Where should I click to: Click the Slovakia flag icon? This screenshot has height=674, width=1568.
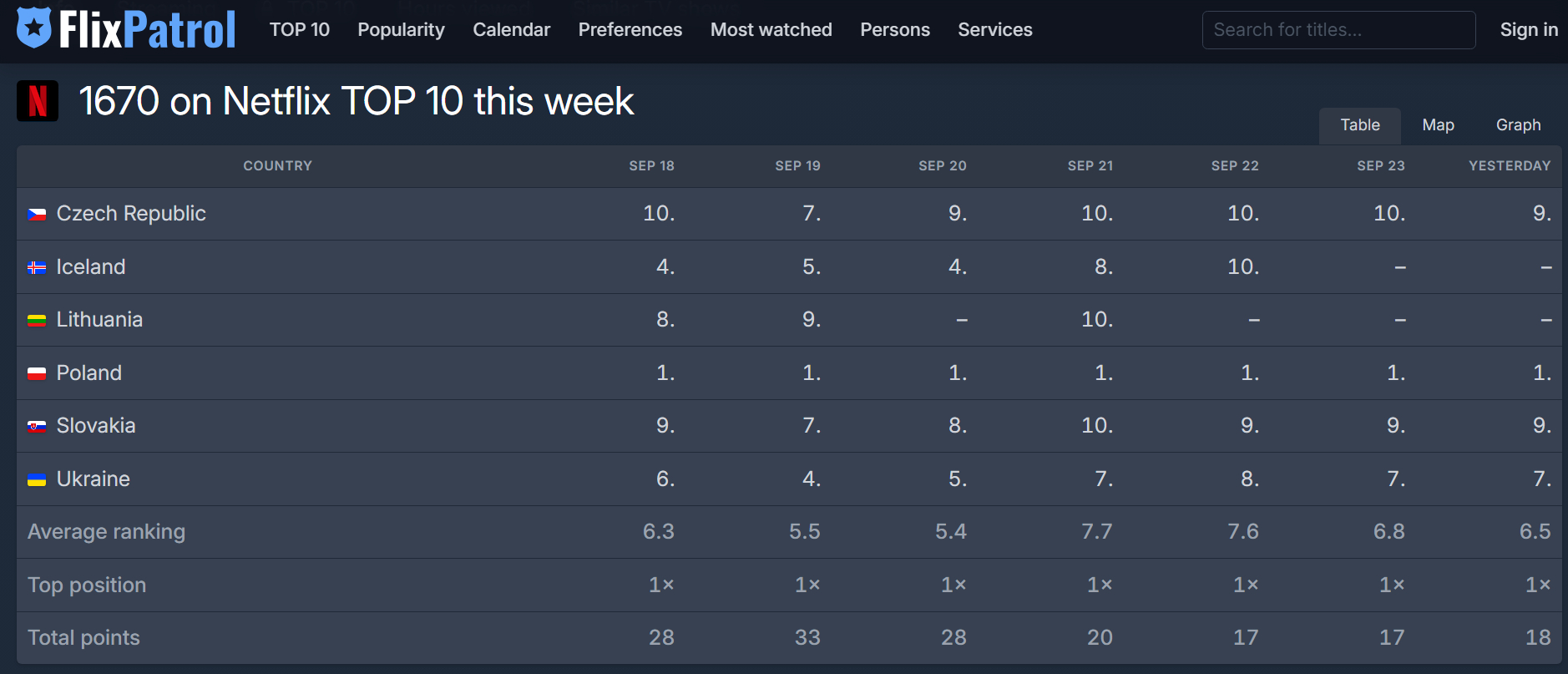click(x=37, y=427)
